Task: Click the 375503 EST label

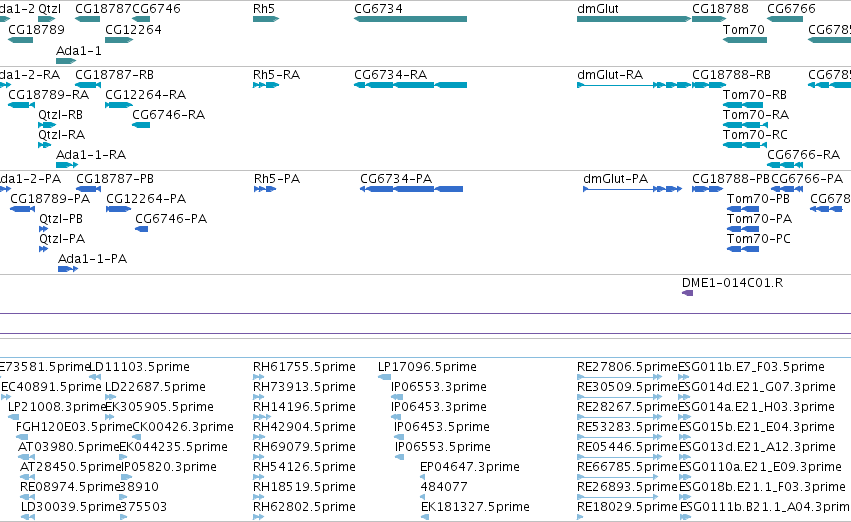Action: (143, 507)
